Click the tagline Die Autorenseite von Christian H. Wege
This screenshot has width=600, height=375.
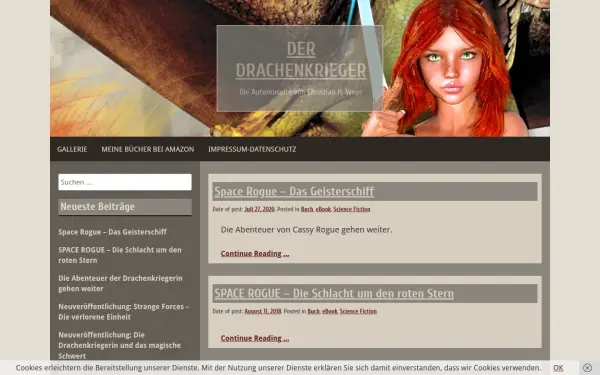click(301, 92)
